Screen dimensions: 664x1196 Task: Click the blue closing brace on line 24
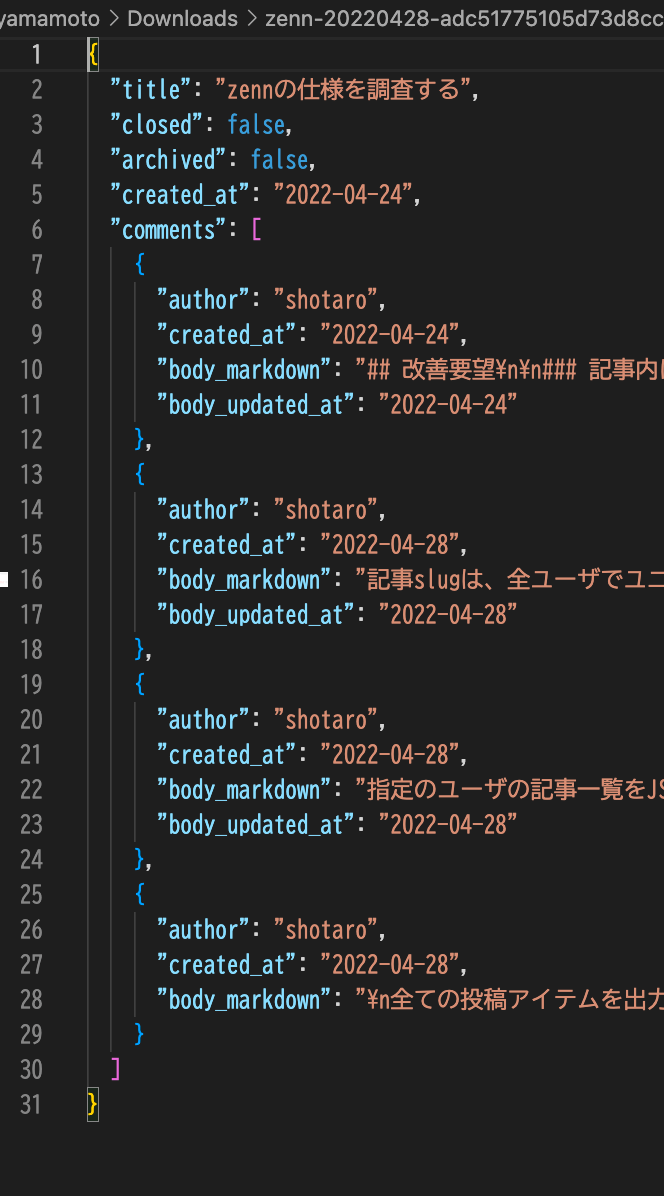[140, 860]
